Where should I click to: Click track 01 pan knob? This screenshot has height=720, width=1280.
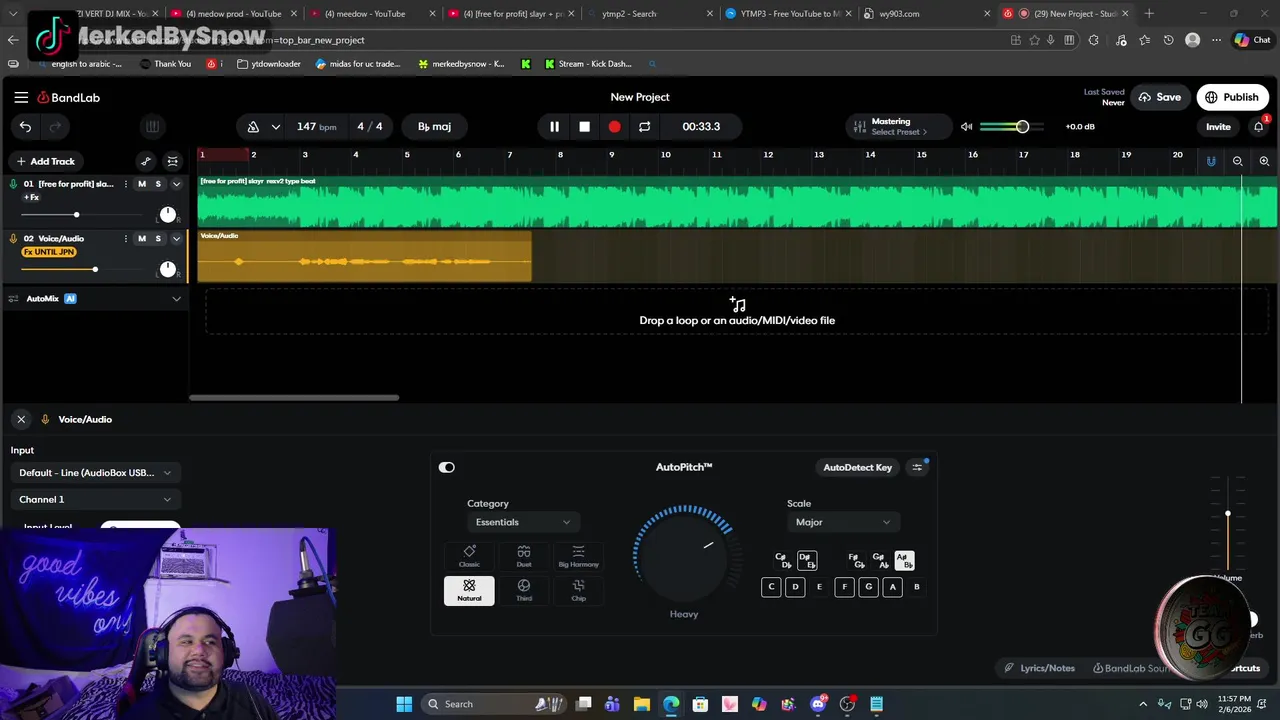click(x=168, y=214)
